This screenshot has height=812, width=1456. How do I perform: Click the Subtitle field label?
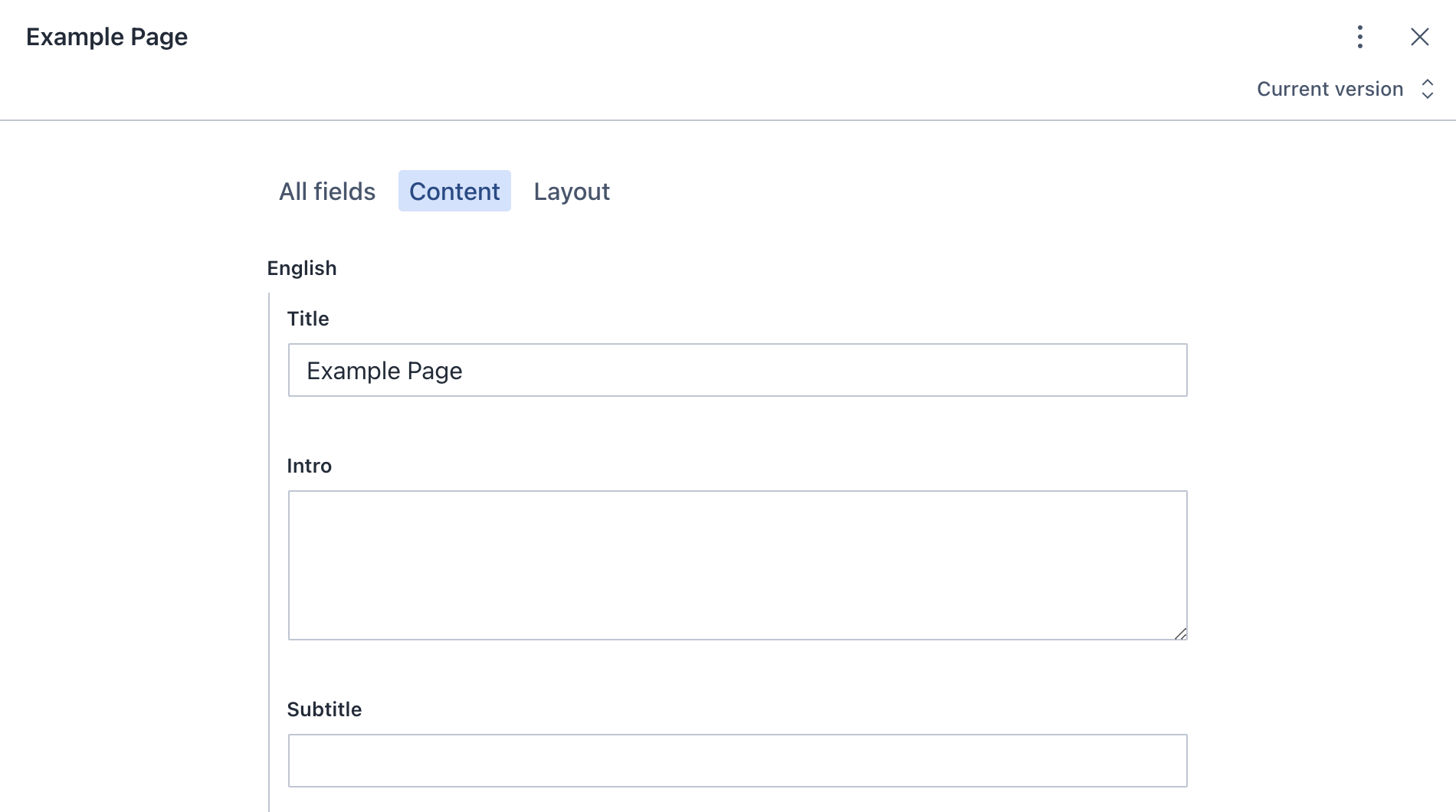click(x=324, y=709)
